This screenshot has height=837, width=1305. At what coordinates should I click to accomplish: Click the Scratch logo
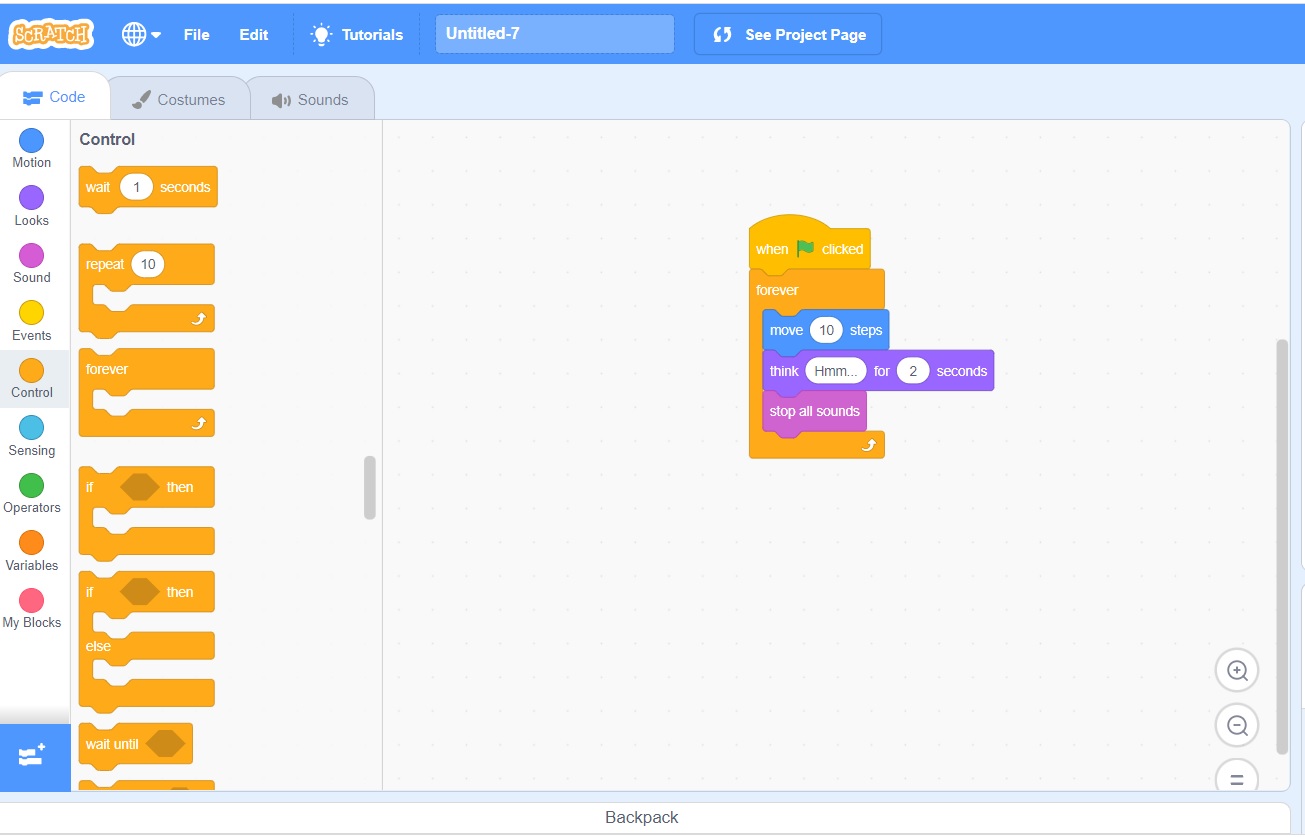tap(51, 34)
